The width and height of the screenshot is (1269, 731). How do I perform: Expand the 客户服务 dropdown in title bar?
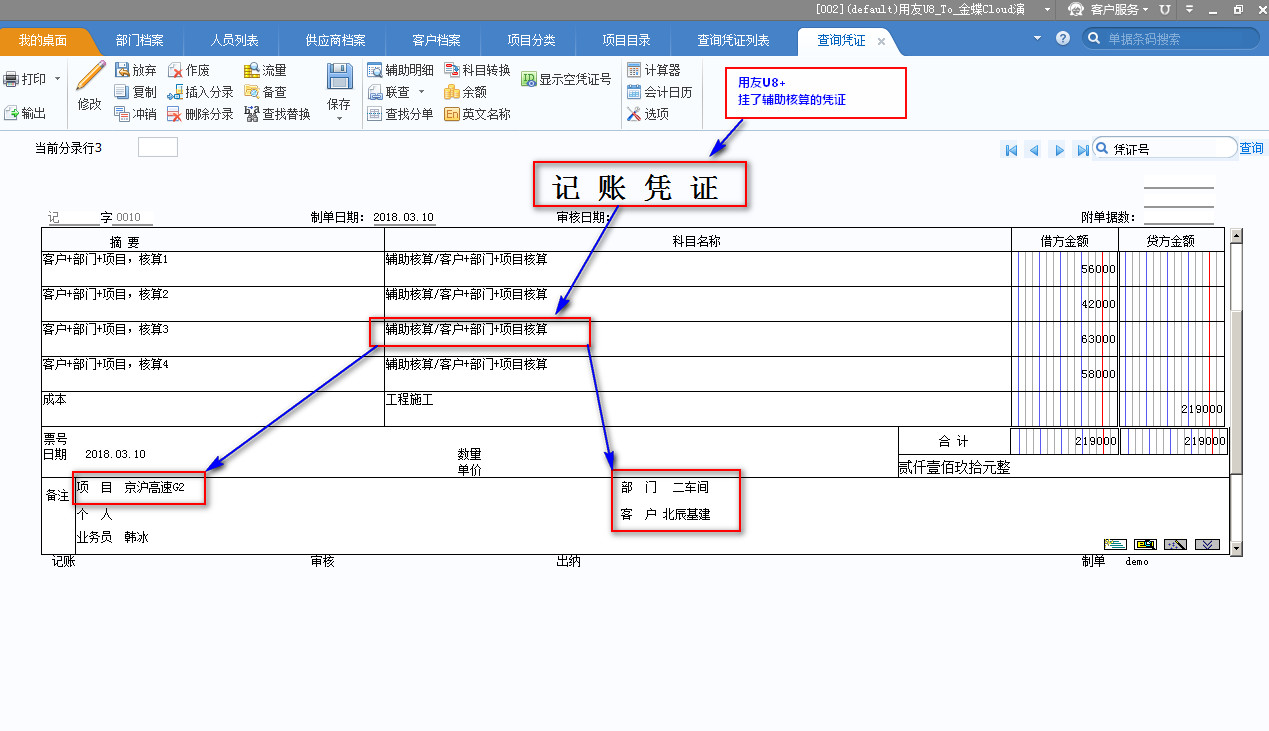(1147, 9)
